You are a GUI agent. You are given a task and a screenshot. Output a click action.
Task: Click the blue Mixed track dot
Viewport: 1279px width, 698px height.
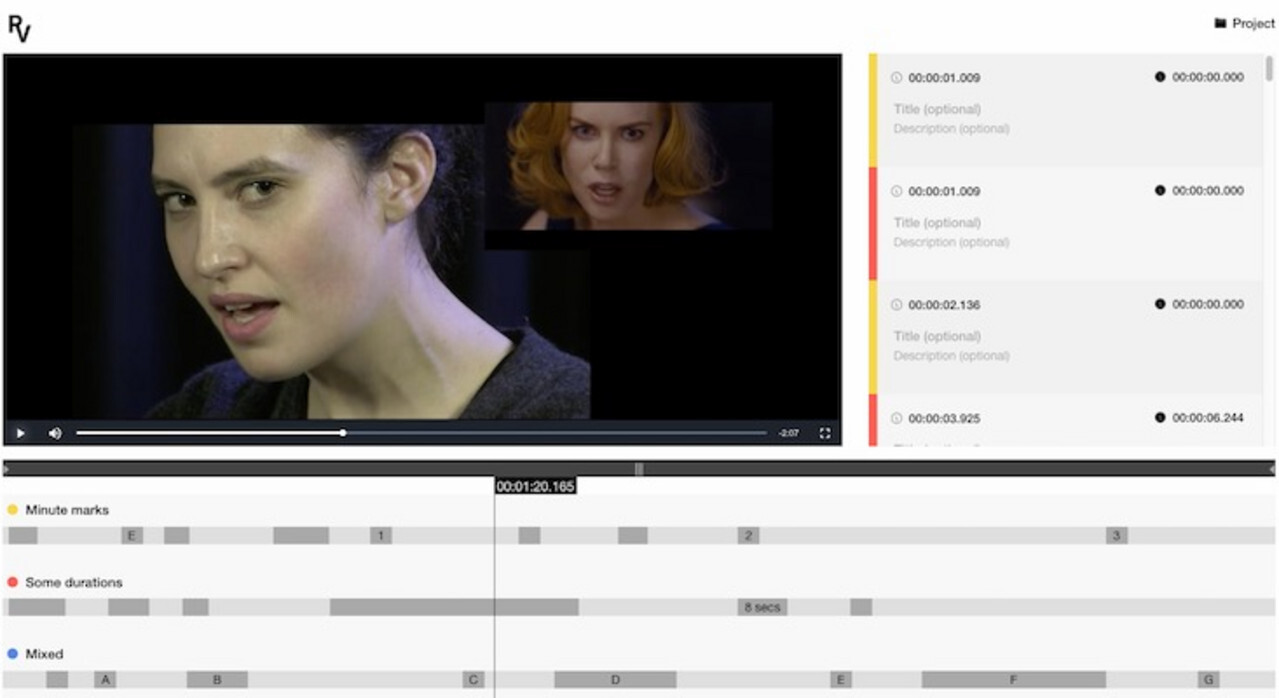(x=13, y=654)
